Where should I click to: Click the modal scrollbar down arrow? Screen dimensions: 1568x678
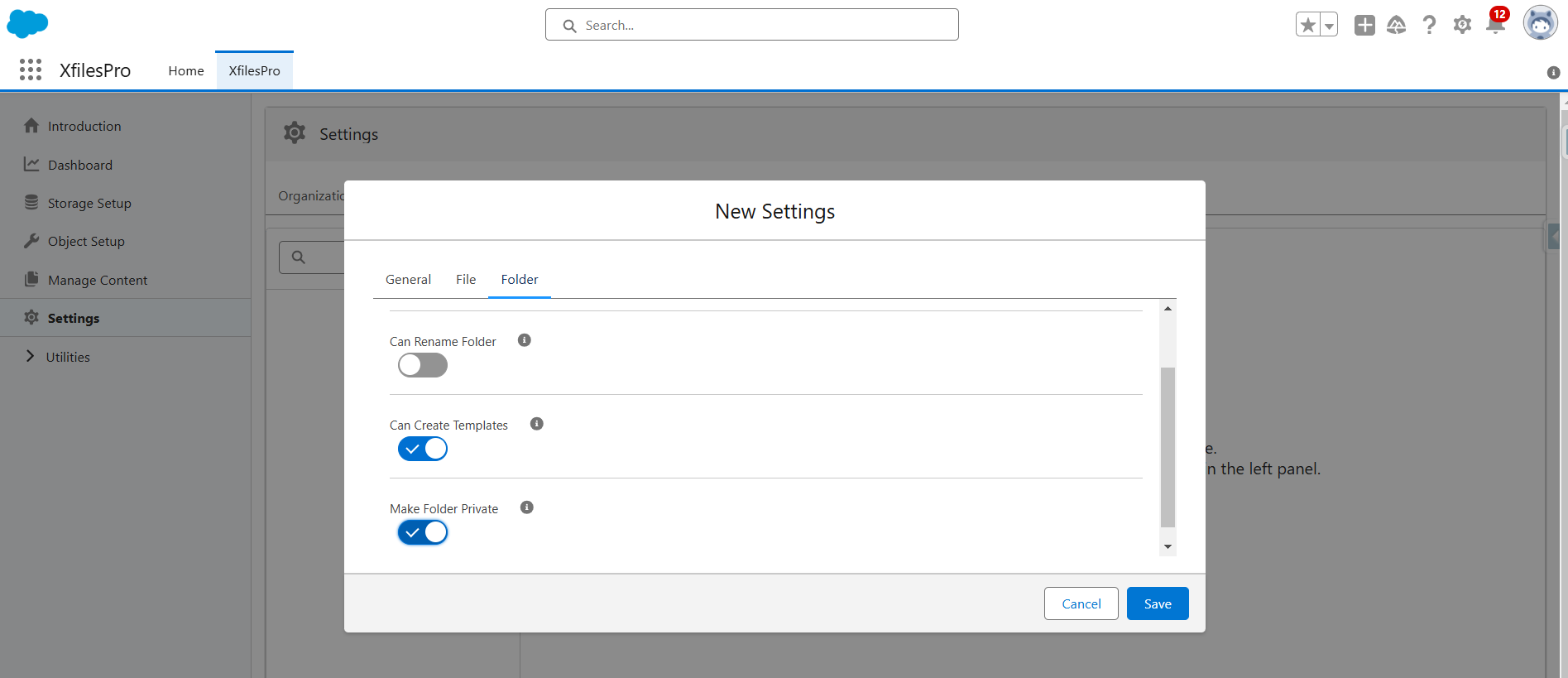coord(1168,546)
